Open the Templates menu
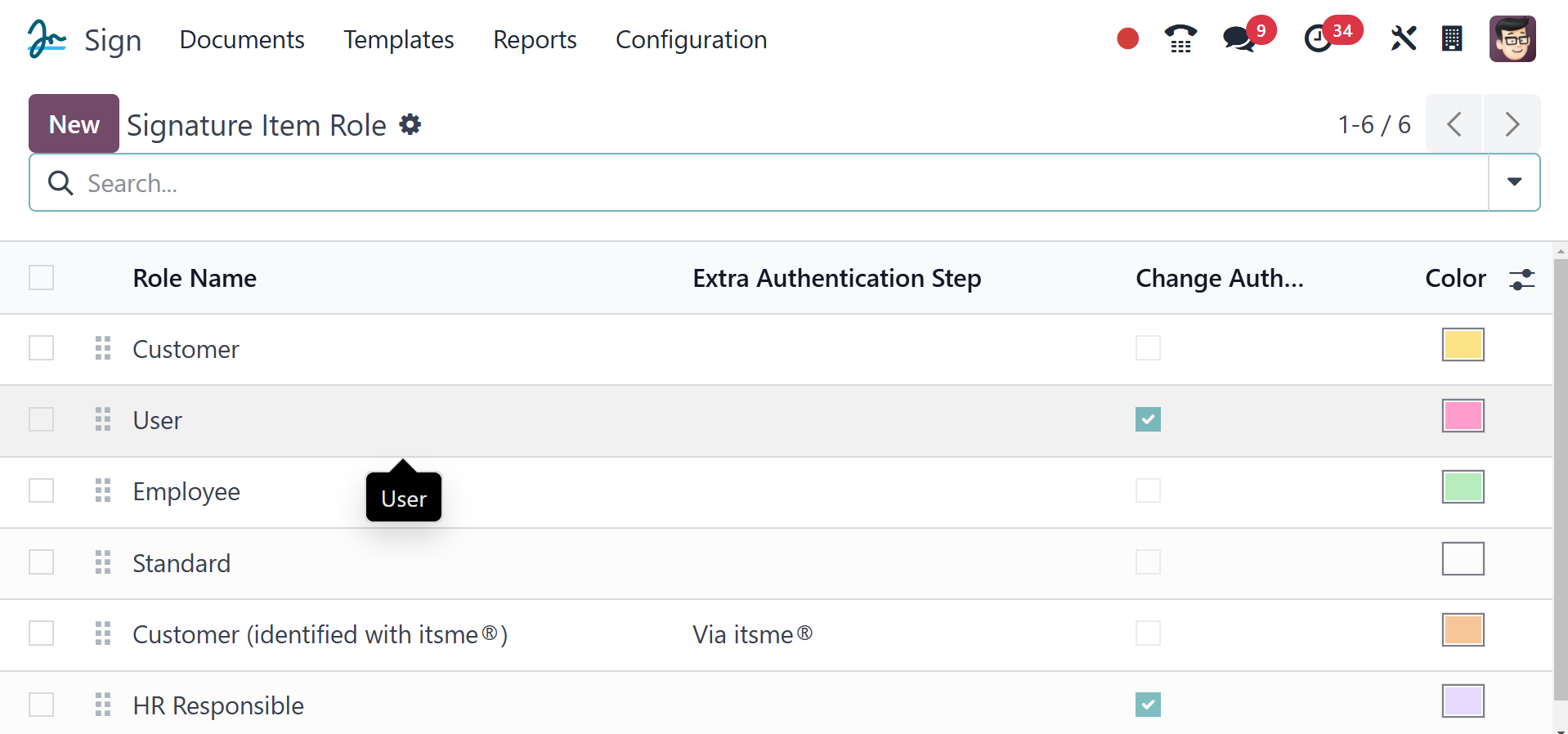1568x734 pixels. tap(398, 39)
